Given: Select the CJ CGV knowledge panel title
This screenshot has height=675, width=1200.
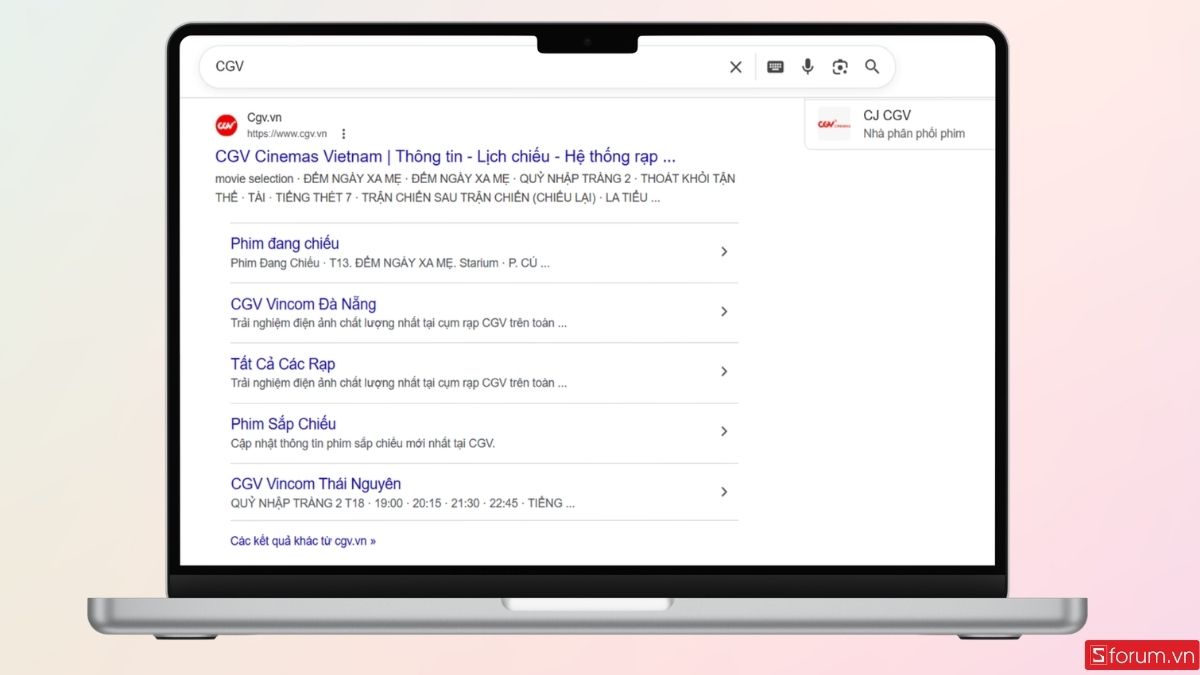Looking at the screenshot, I should (888, 114).
